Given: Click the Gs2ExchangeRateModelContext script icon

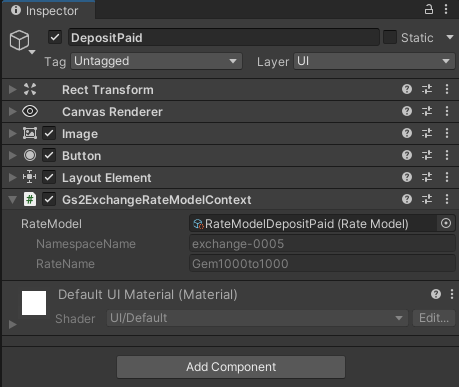Looking at the screenshot, I should (x=30, y=199).
